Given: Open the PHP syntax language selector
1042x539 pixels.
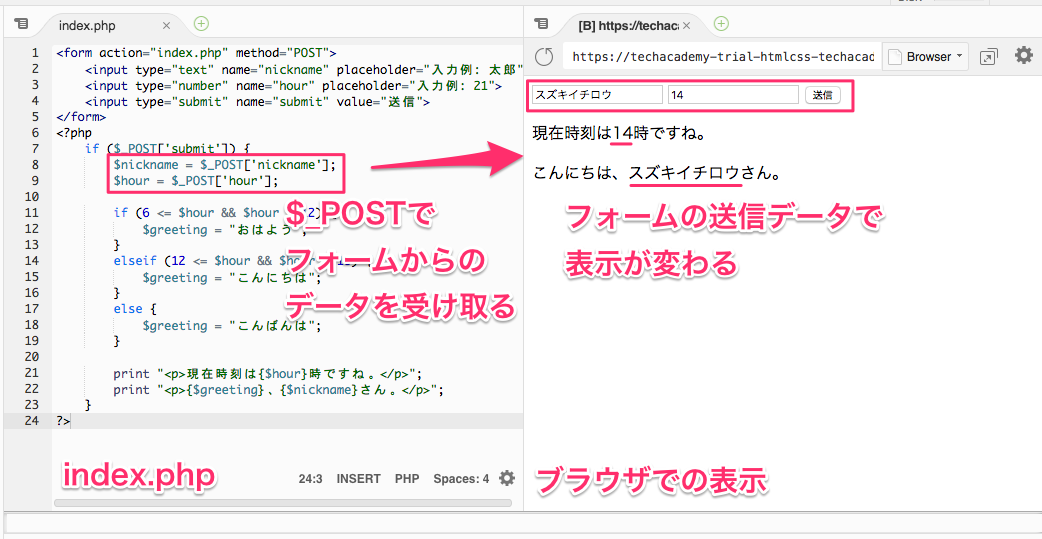Looking at the screenshot, I should tap(407, 479).
